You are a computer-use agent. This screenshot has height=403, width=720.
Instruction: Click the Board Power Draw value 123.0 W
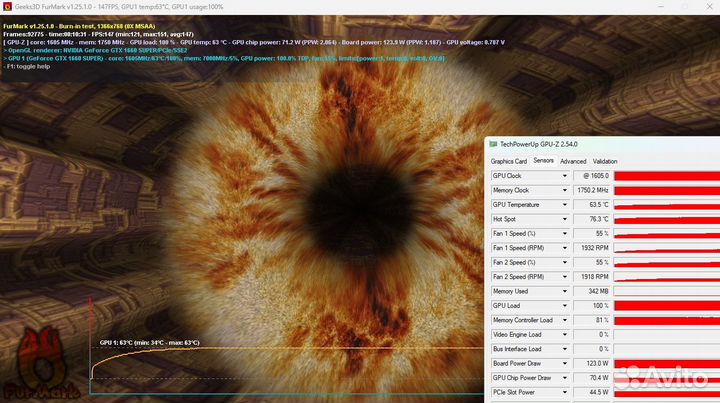pos(592,364)
